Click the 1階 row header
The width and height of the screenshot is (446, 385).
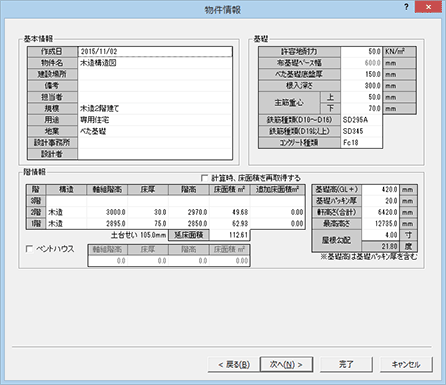click(36, 224)
